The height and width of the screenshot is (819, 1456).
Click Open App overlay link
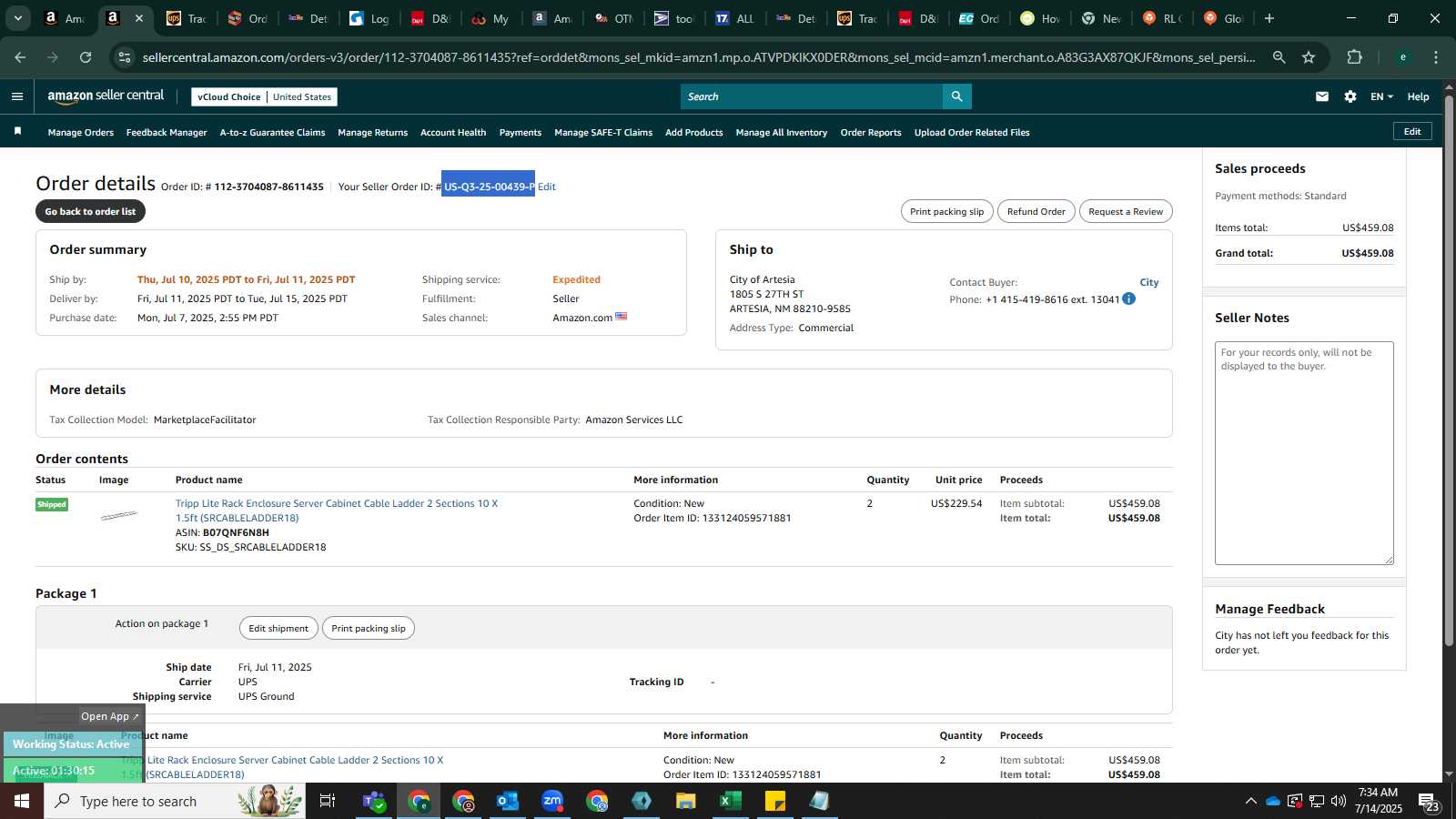pyautogui.click(x=109, y=716)
